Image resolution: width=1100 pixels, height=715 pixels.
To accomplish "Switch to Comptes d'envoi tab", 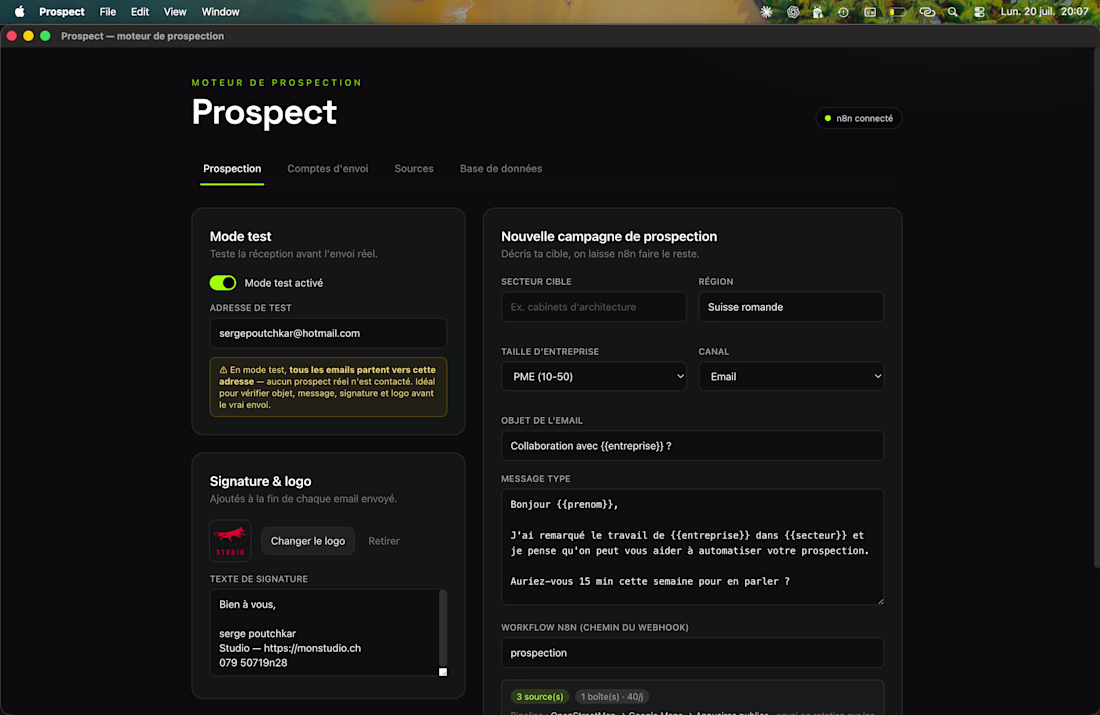I will point(328,168).
